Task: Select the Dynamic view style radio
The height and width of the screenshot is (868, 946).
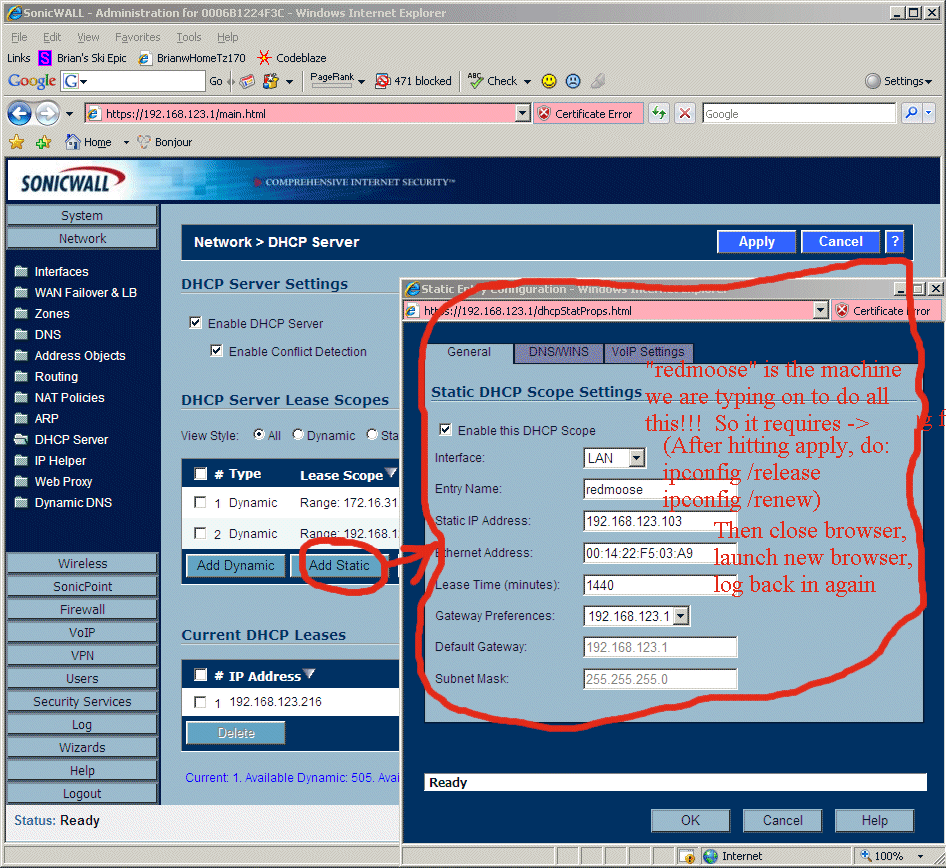Action: coord(298,434)
